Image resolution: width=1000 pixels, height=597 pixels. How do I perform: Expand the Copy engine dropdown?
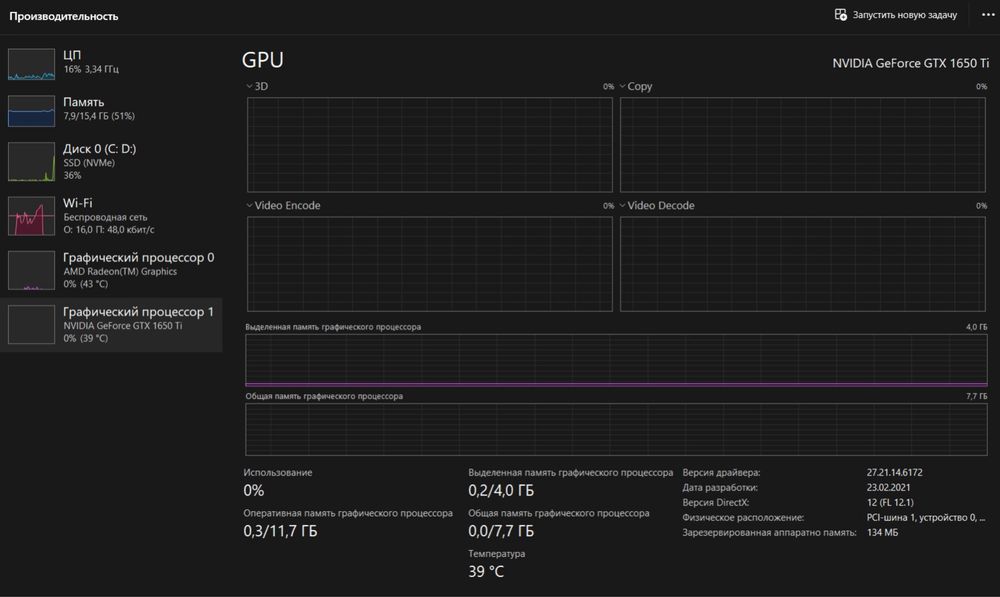pyautogui.click(x=622, y=86)
